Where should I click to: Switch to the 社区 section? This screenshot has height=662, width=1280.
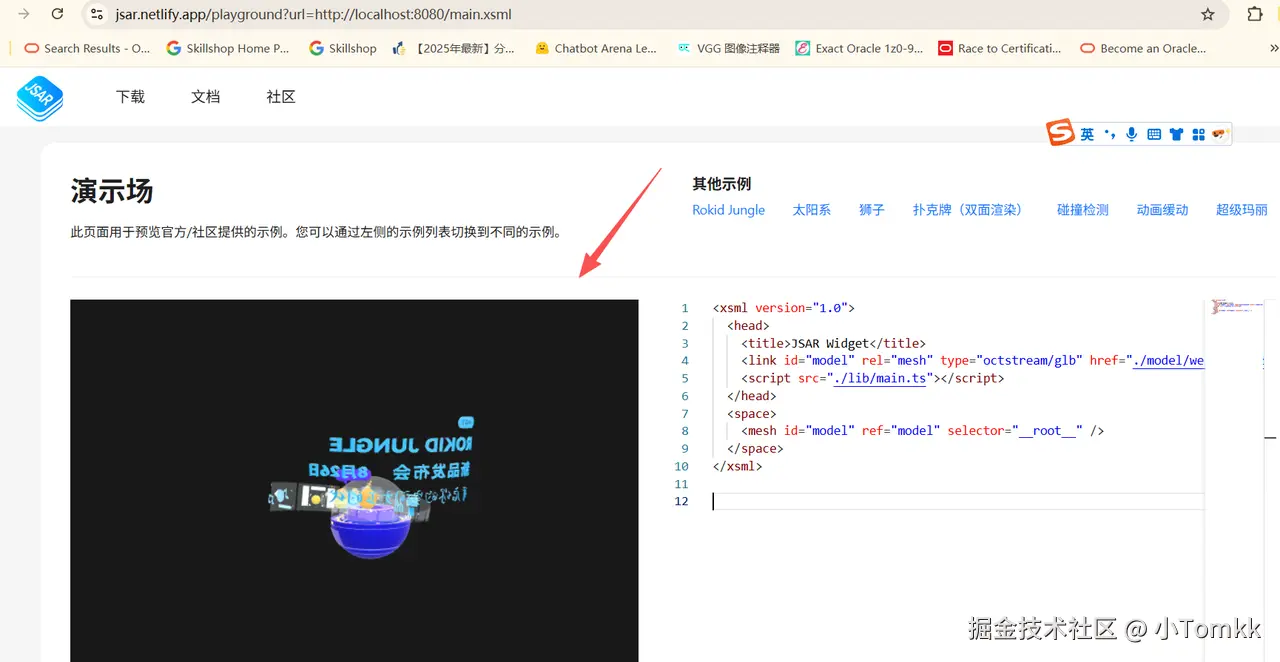pos(280,96)
